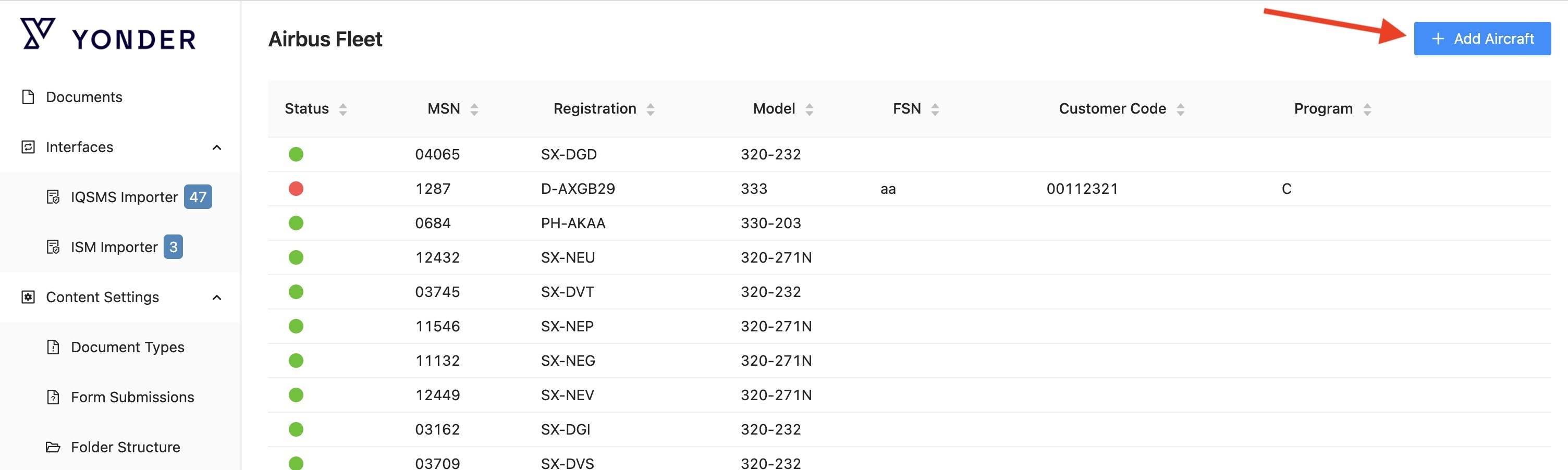Click the Document Types file icon
The height and width of the screenshot is (470, 1568).
pos(53,347)
